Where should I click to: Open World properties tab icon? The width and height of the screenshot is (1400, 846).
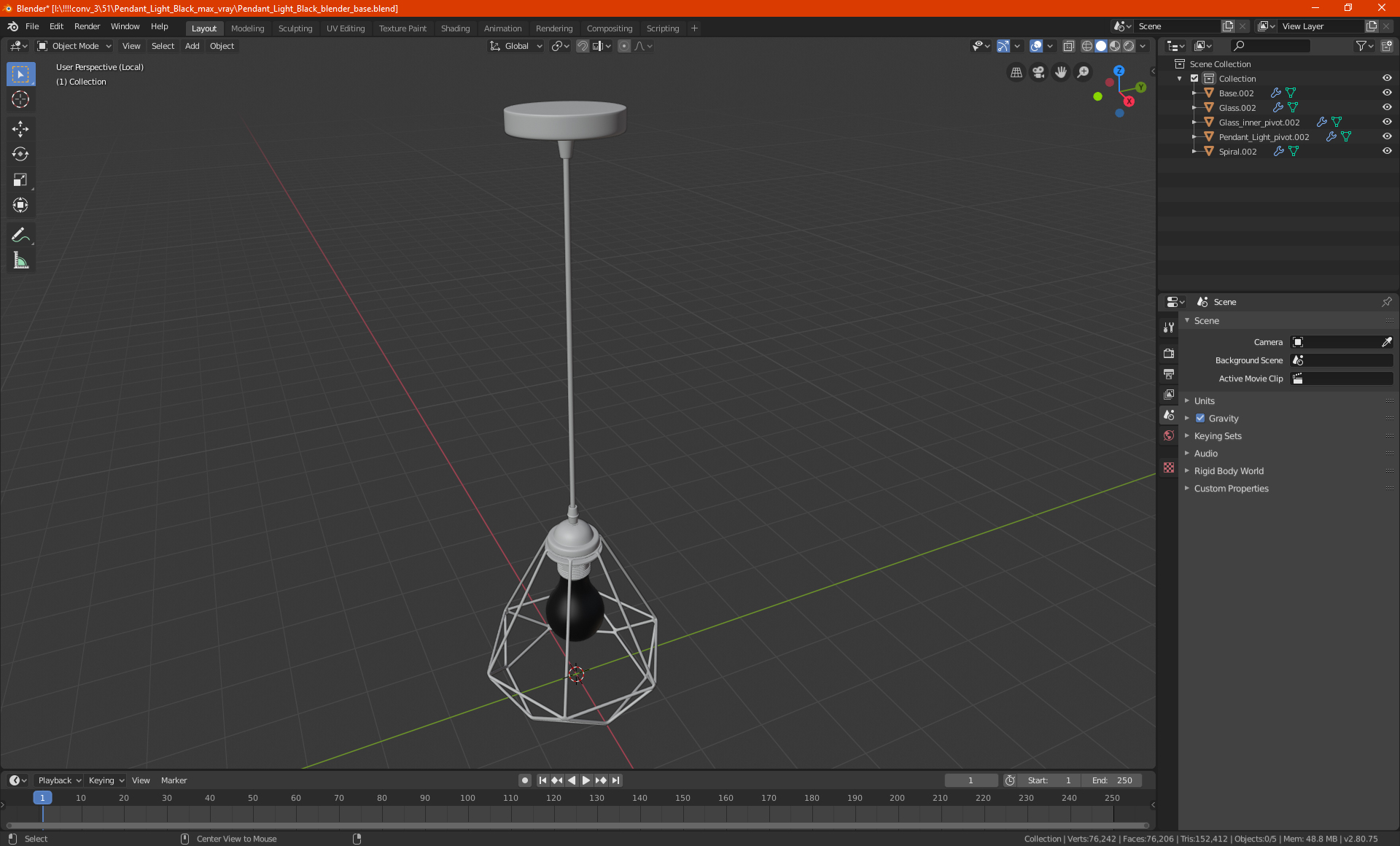1169,435
